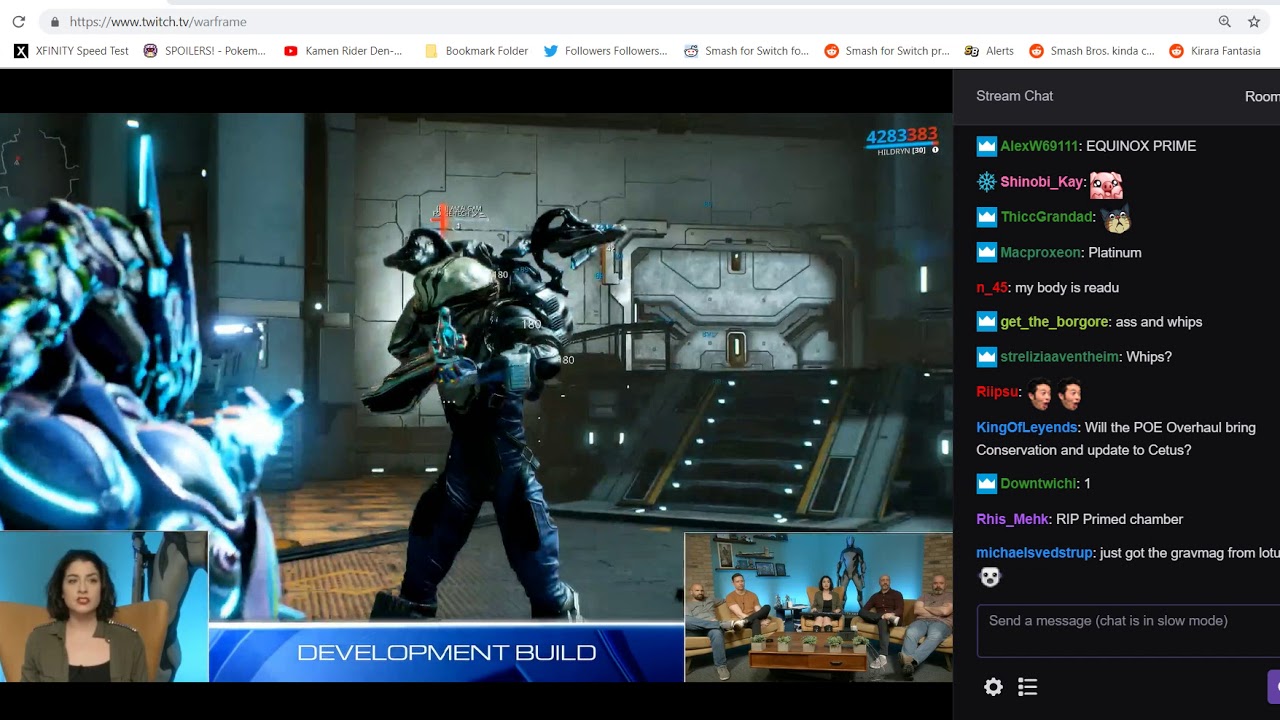Click username Rhis_Mehk in chat

[x=1012, y=520]
